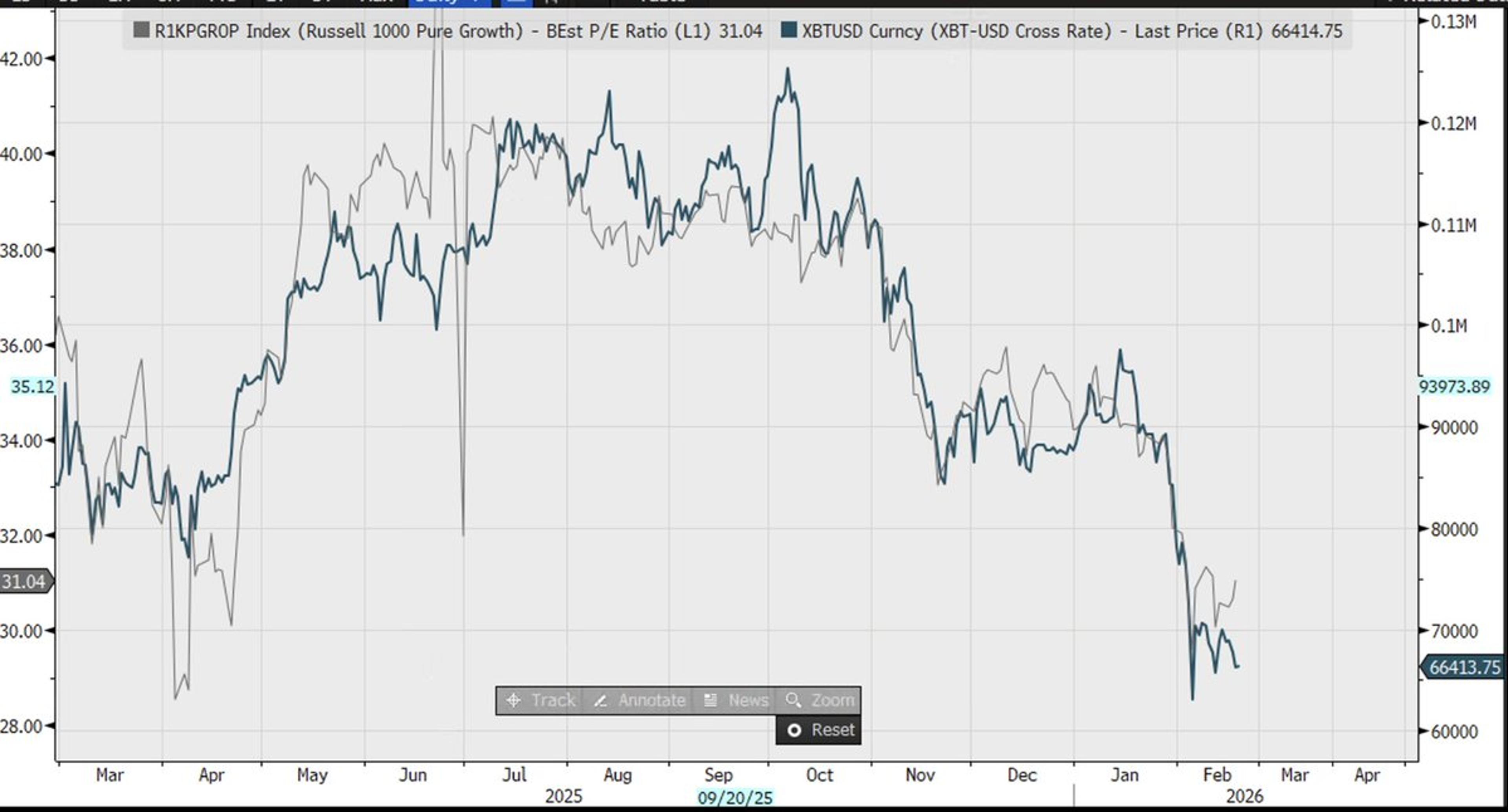Click the teal XBTUSD legend color swatch
The height and width of the screenshot is (812, 1508).
(x=789, y=30)
